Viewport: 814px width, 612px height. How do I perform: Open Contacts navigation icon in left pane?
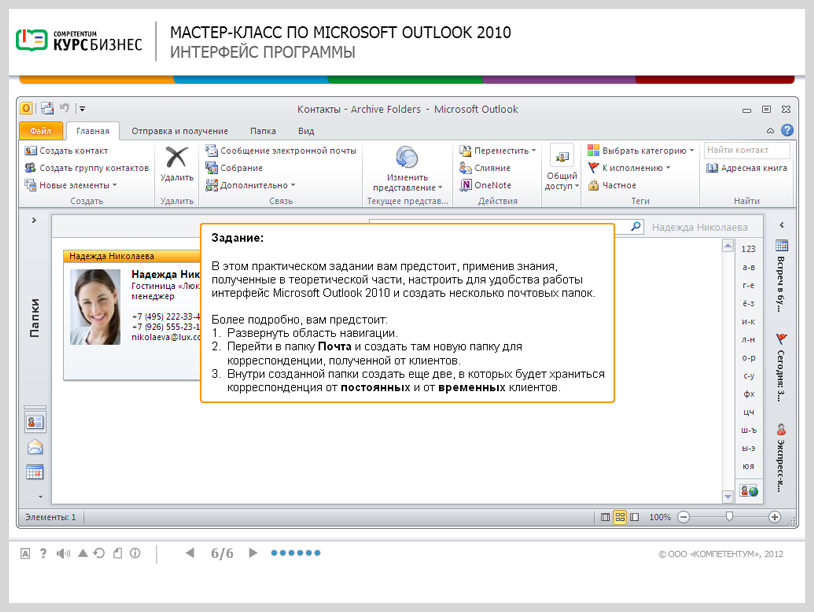pyautogui.click(x=35, y=422)
